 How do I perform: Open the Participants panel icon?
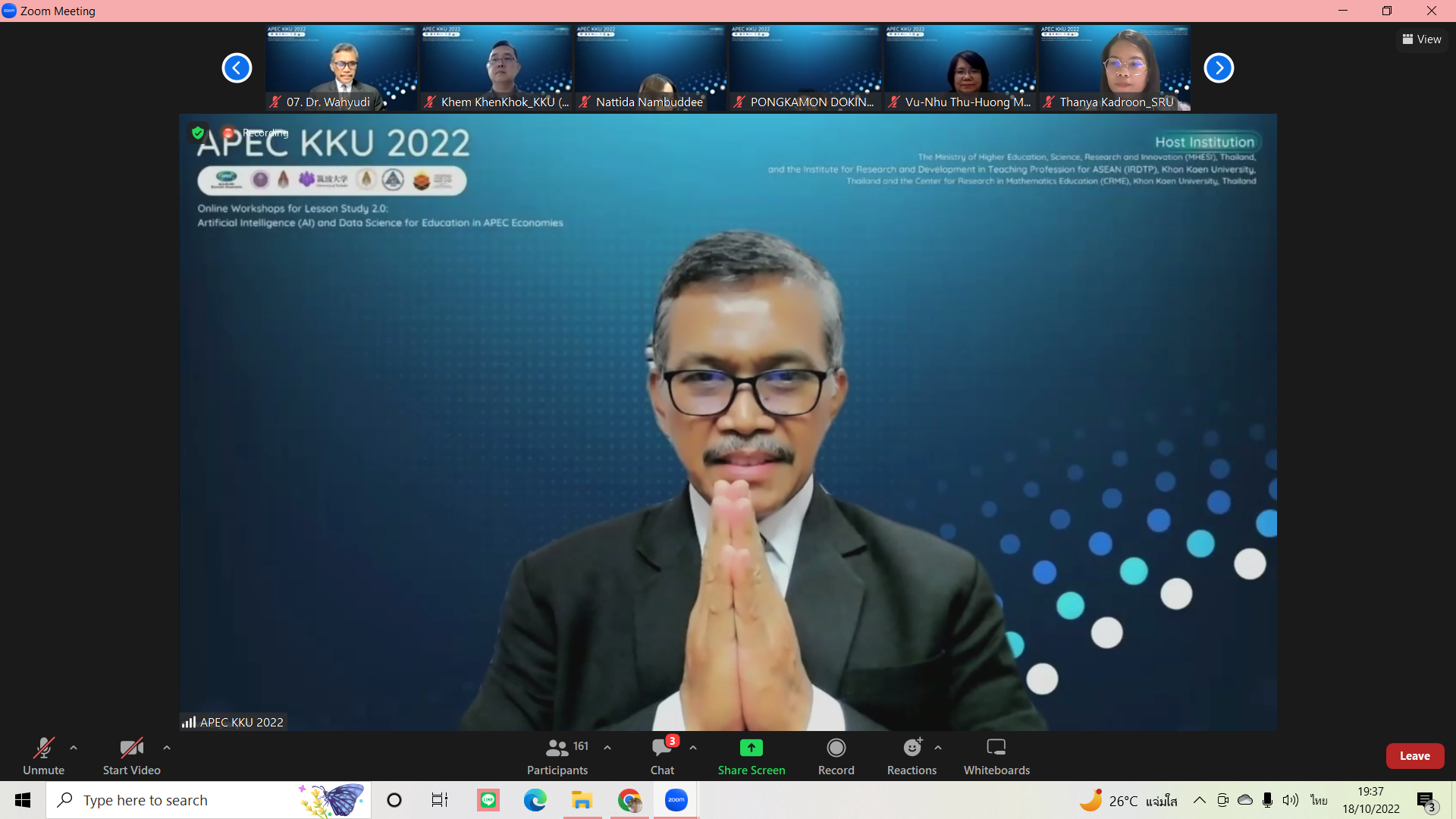pos(557,748)
